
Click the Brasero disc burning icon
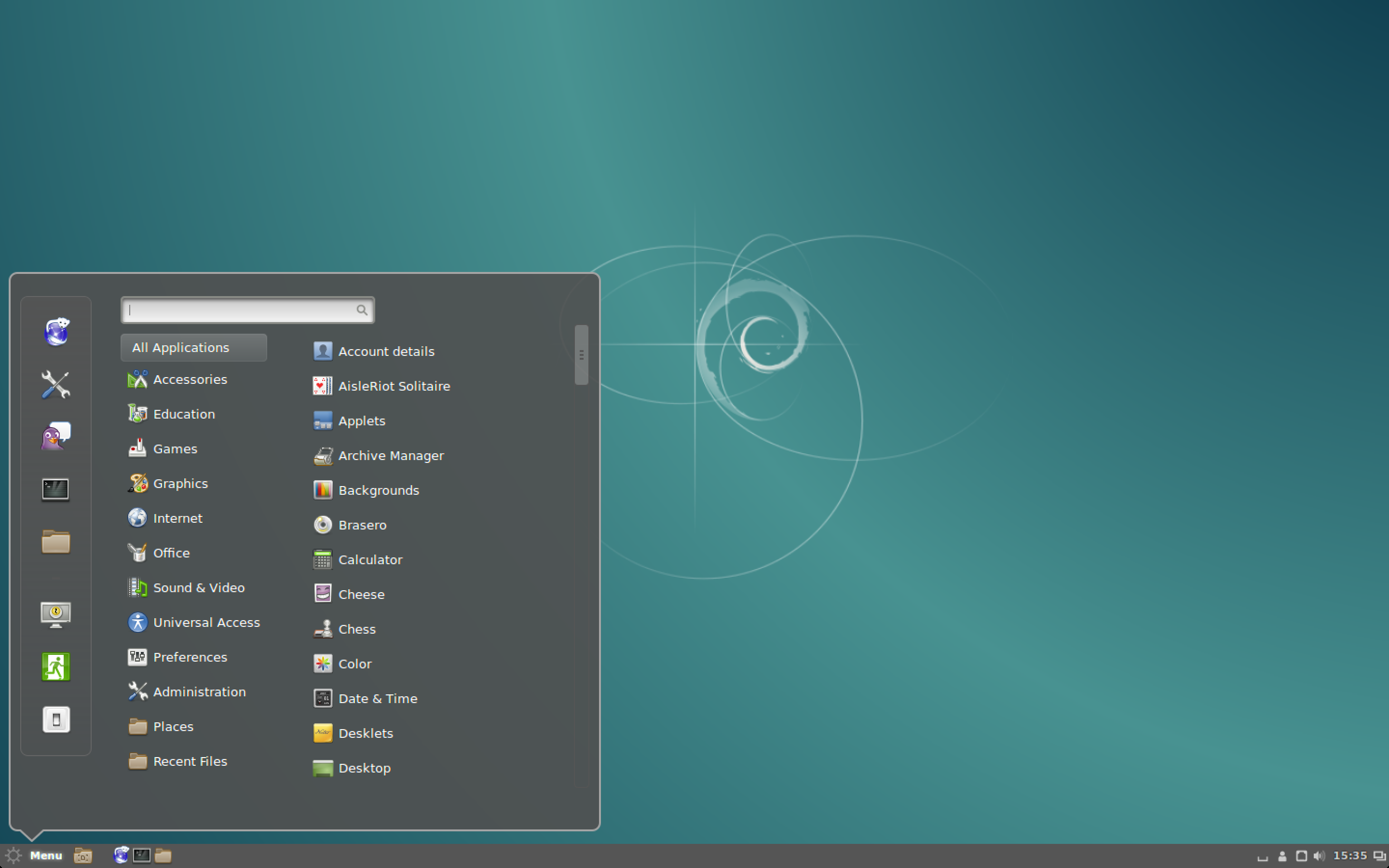[323, 525]
